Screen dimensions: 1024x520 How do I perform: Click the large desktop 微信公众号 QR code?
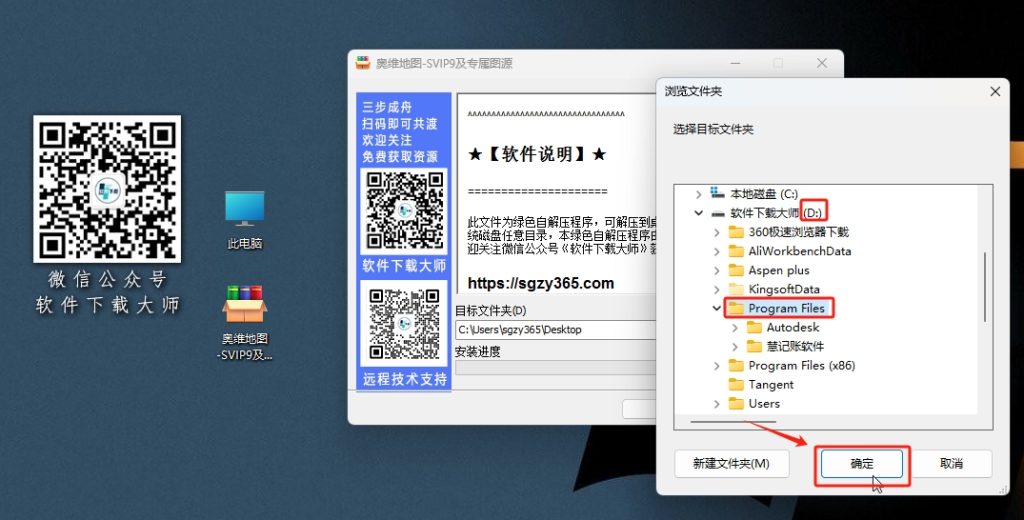(x=107, y=189)
